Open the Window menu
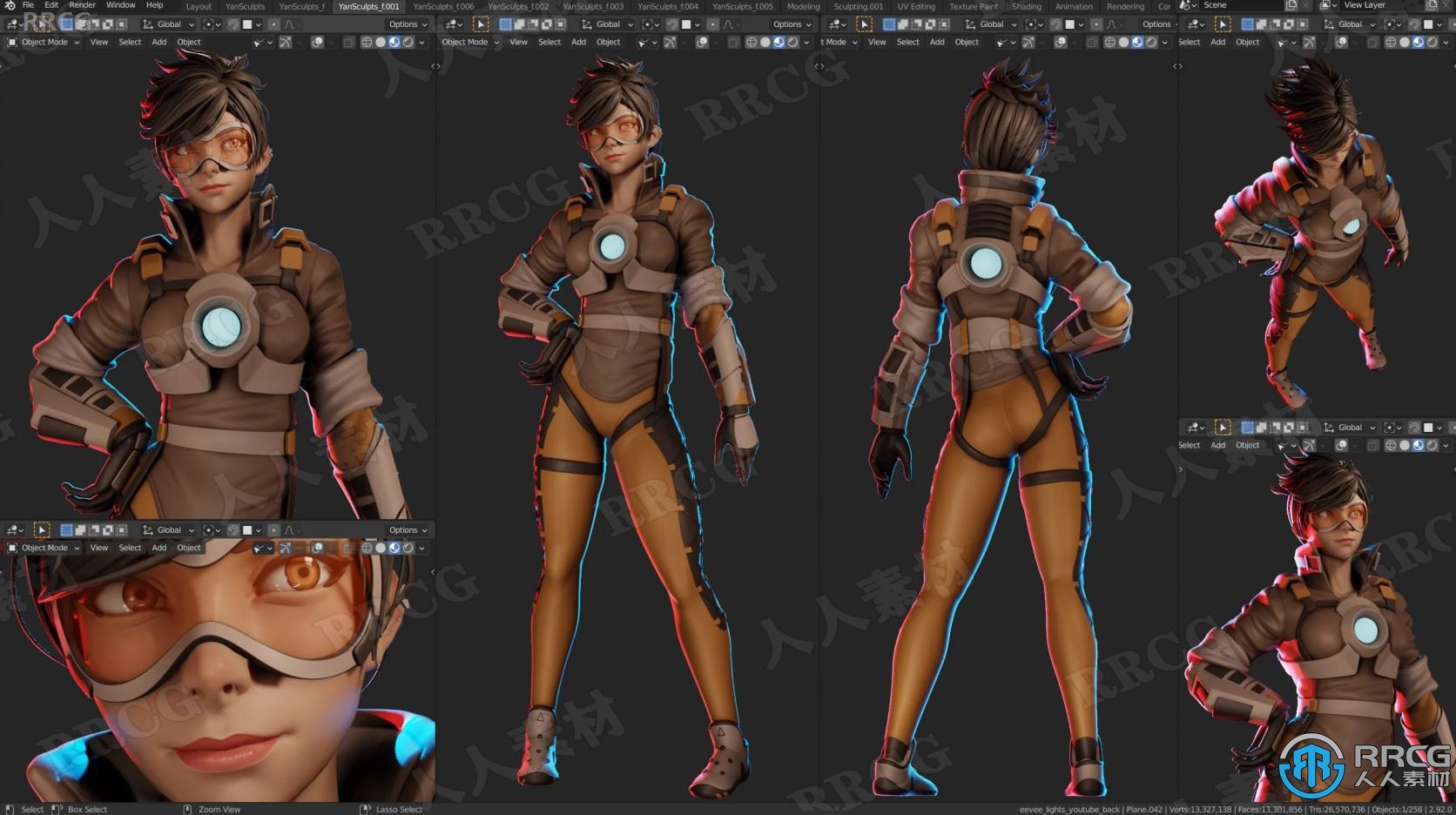This screenshot has height=815, width=1456. pos(120,5)
